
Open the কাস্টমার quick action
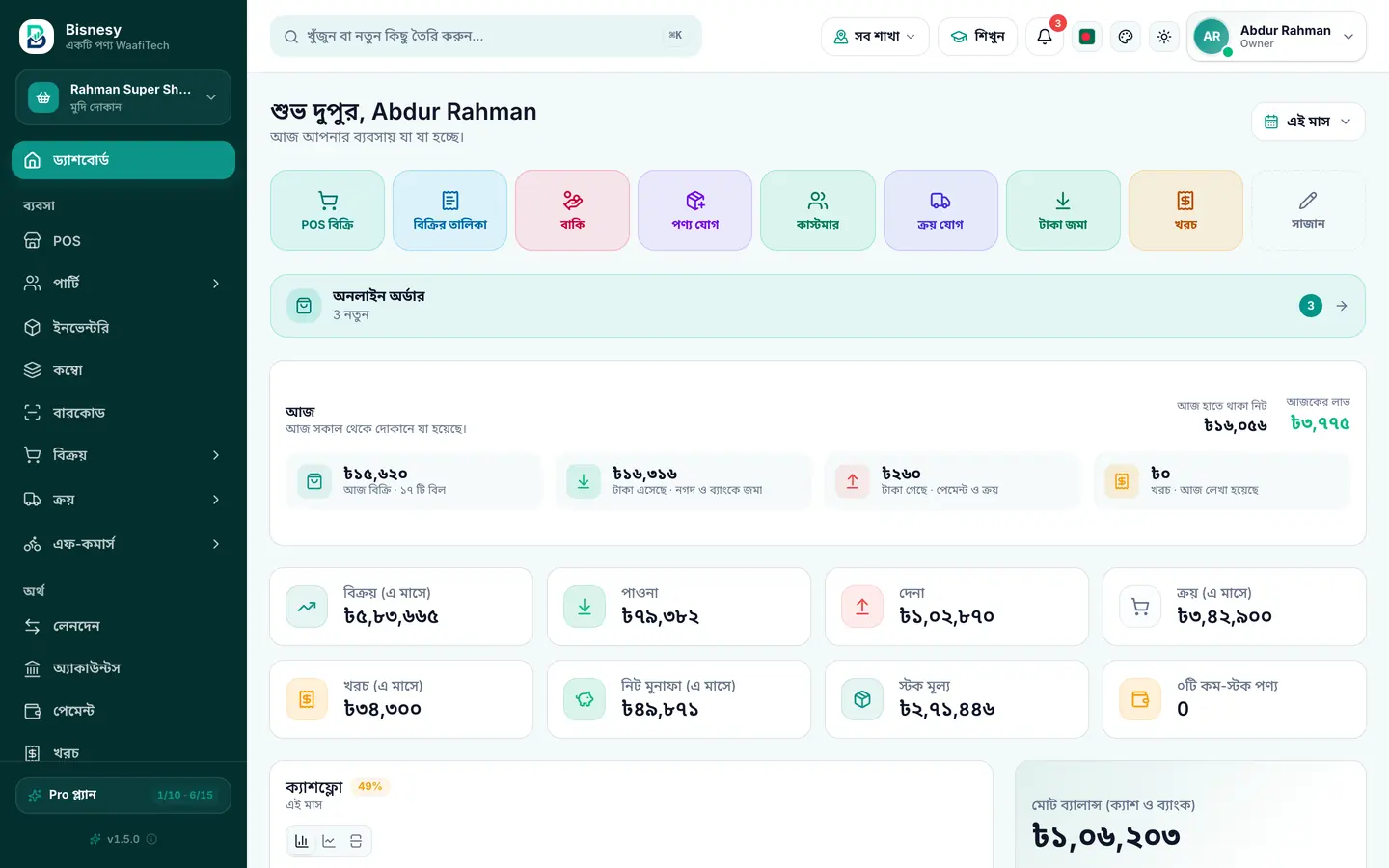pyautogui.click(x=817, y=210)
